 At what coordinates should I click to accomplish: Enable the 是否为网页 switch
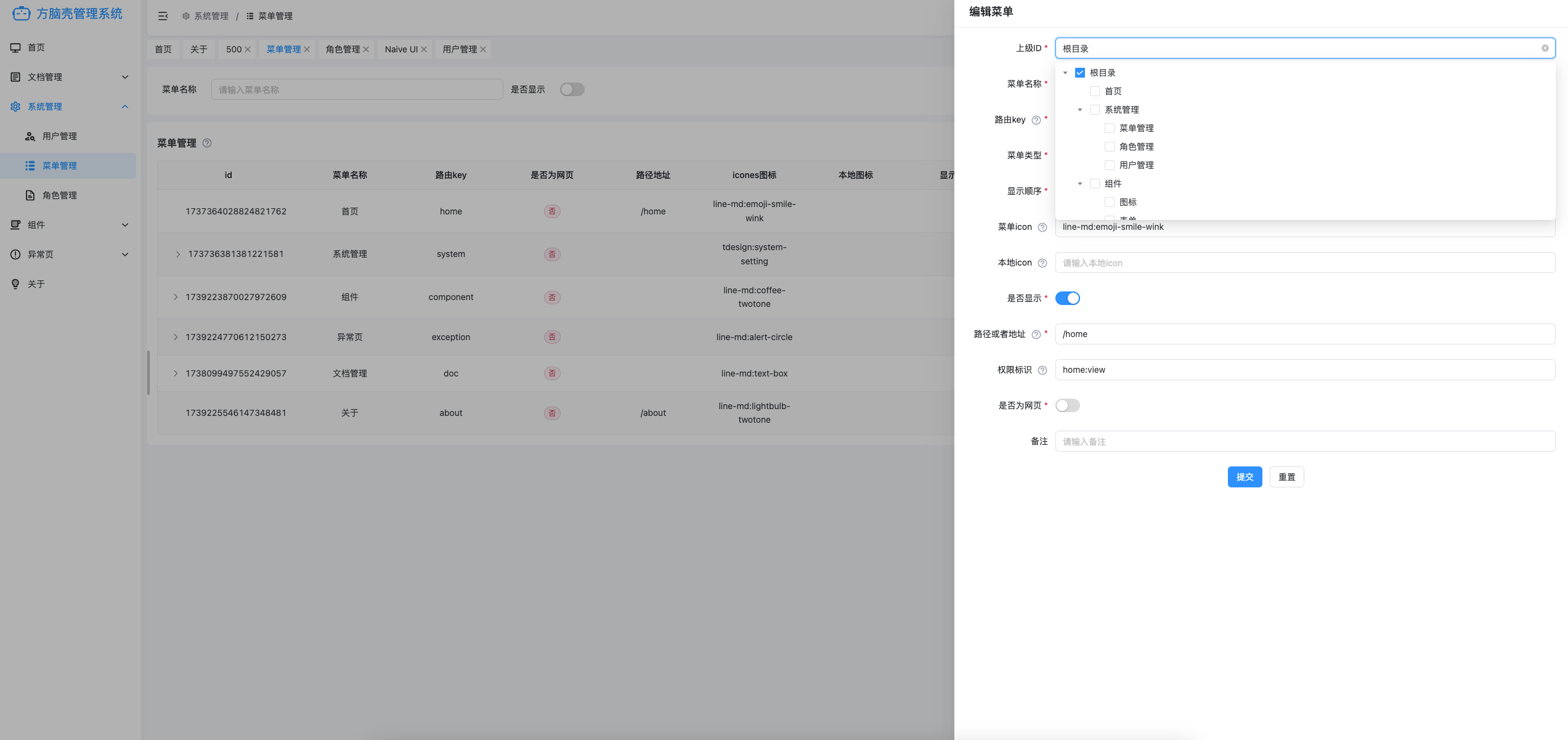coord(1067,405)
